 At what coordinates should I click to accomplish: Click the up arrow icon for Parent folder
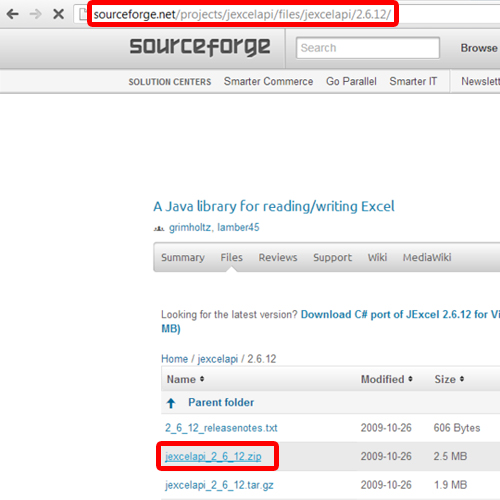pyautogui.click(x=171, y=403)
